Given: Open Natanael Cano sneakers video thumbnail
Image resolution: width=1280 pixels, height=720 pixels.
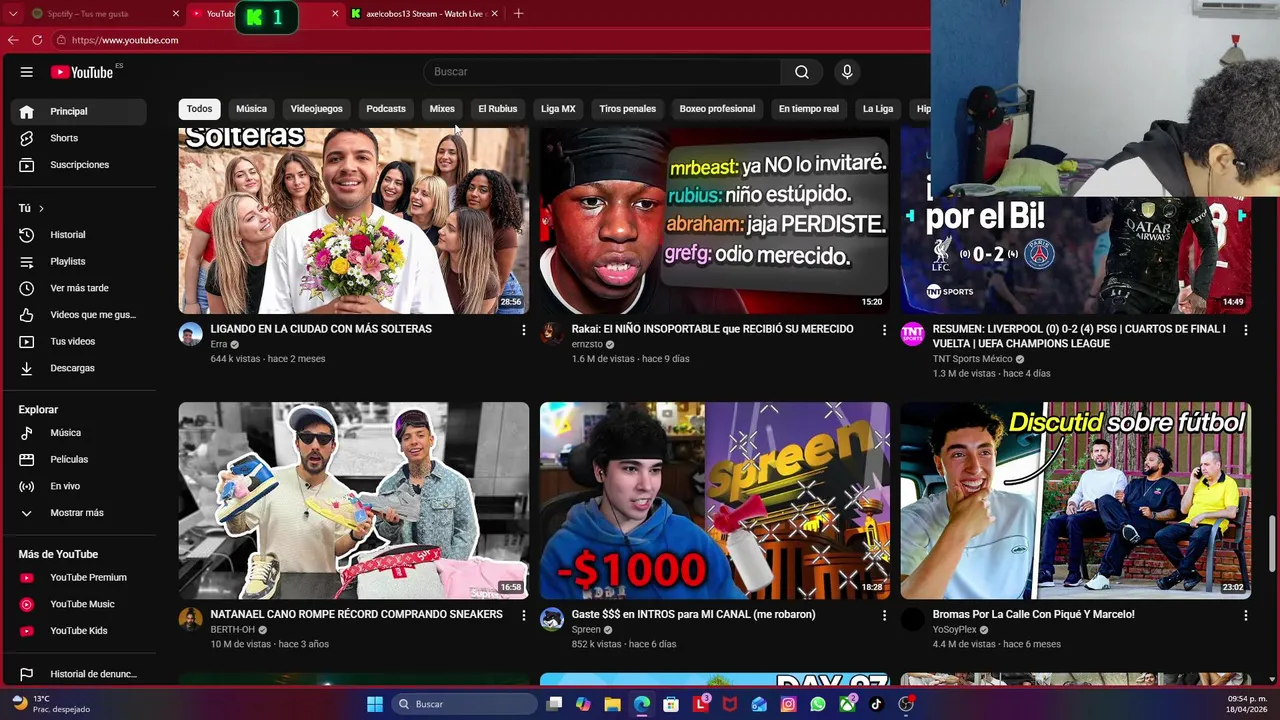Looking at the screenshot, I should pos(354,501).
